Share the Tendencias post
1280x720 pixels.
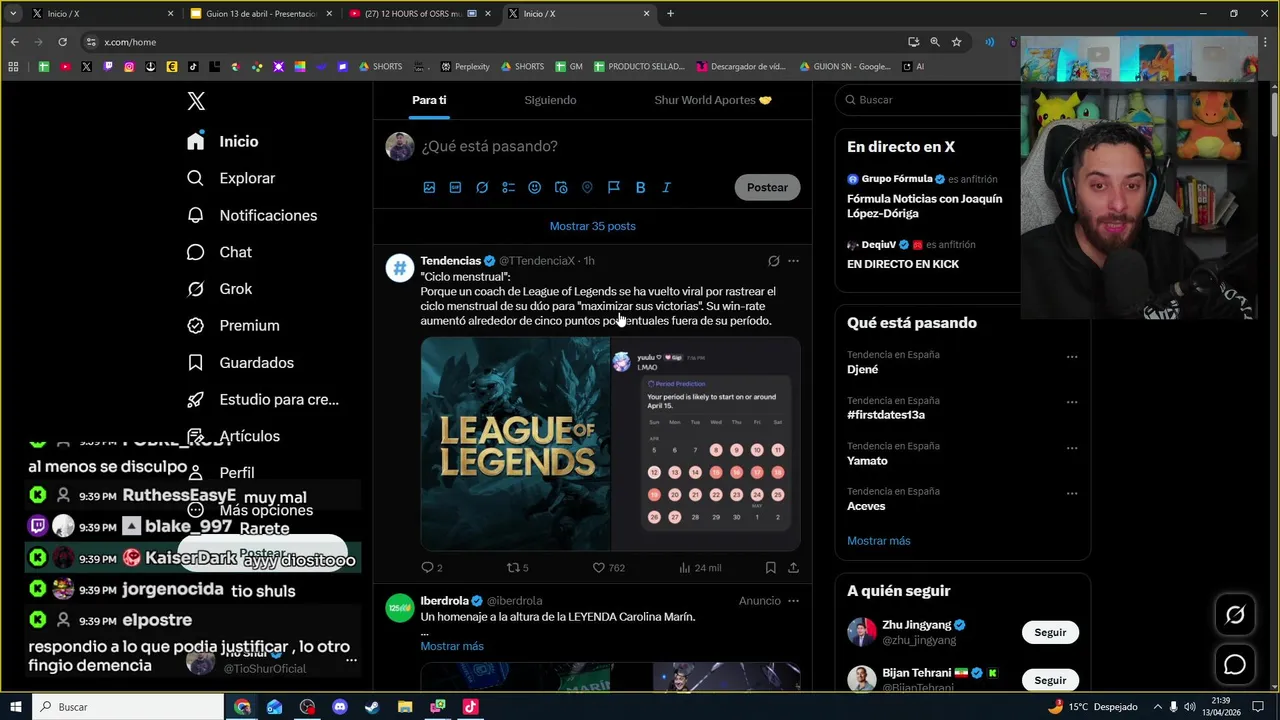[793, 567]
